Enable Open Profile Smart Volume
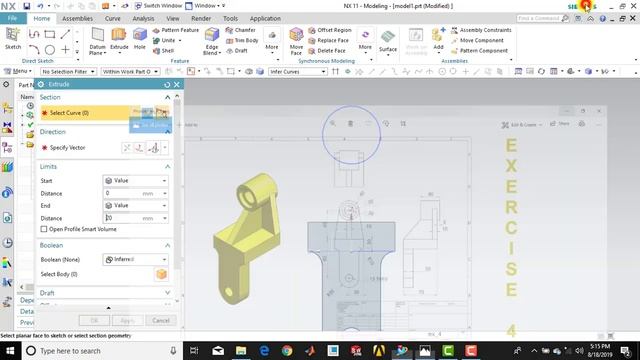The image size is (640, 360). 44,229
